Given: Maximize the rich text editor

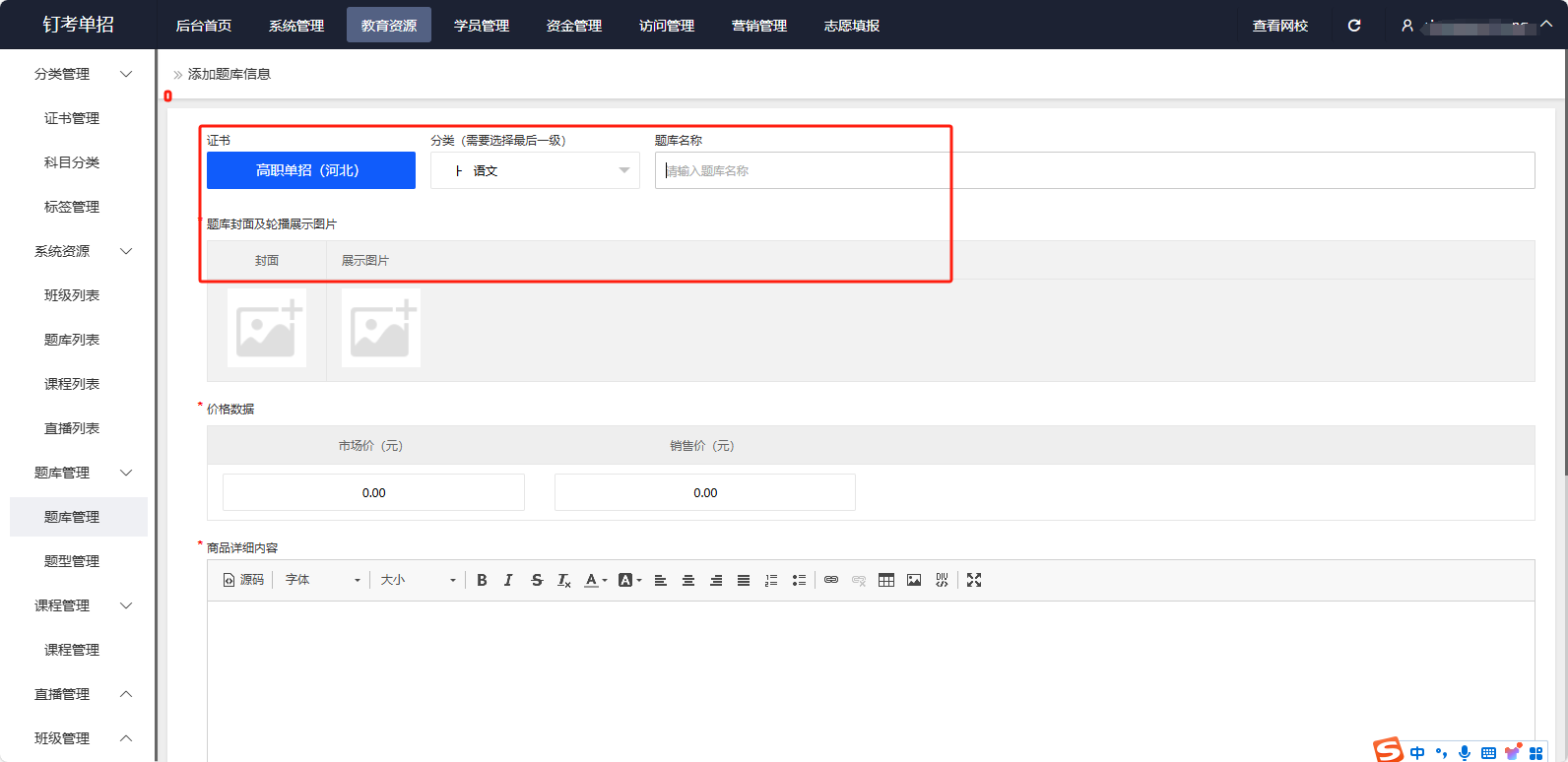Looking at the screenshot, I should [x=974, y=580].
